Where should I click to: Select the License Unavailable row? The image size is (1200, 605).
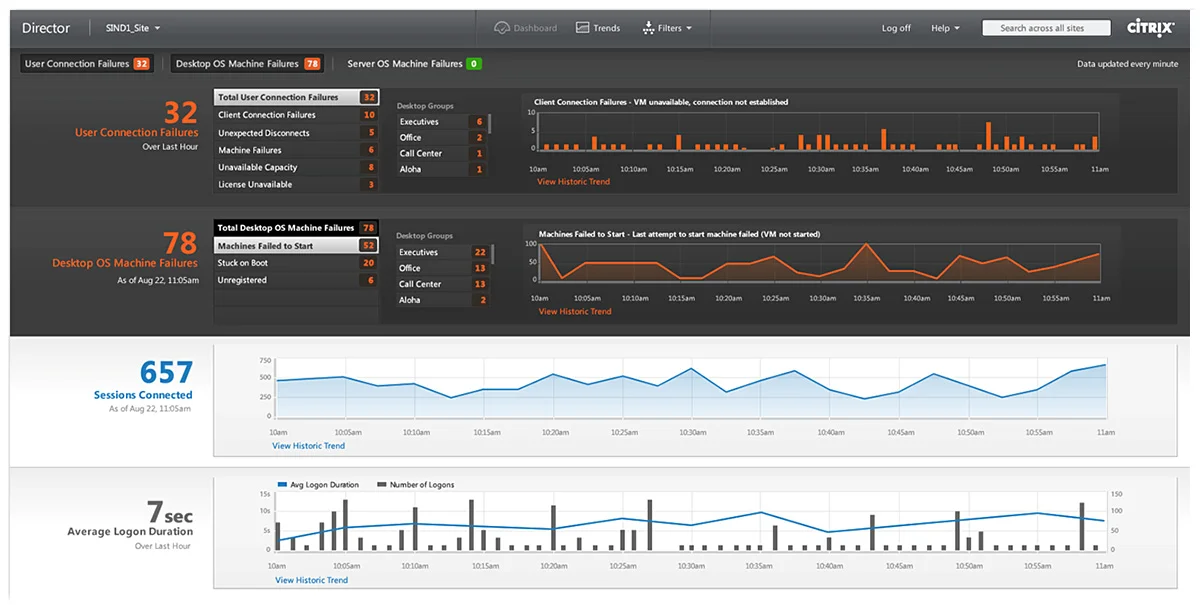[x=296, y=185]
